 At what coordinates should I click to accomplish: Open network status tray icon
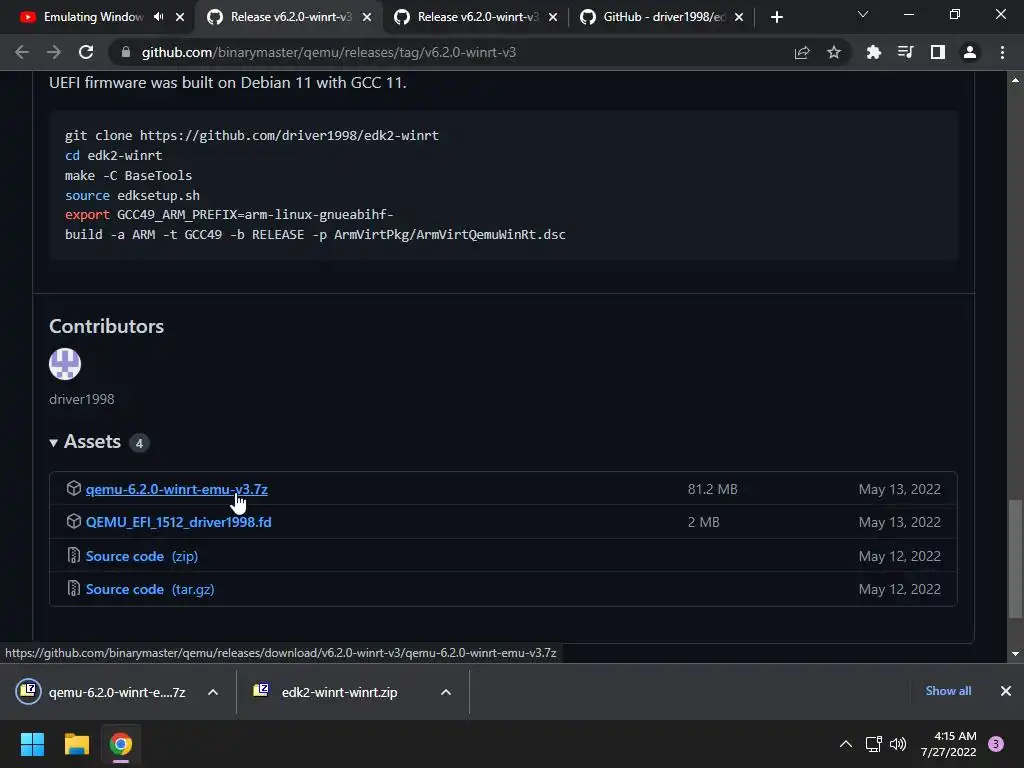(x=873, y=744)
